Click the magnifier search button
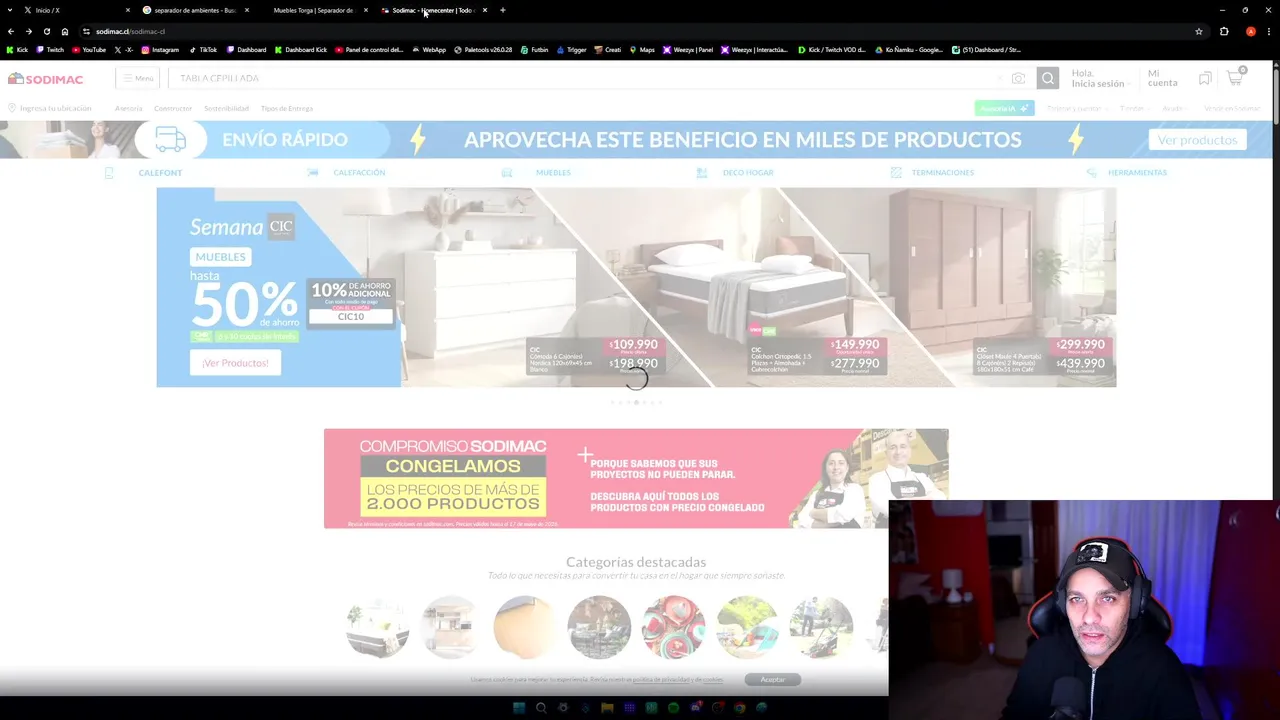 tap(1048, 78)
